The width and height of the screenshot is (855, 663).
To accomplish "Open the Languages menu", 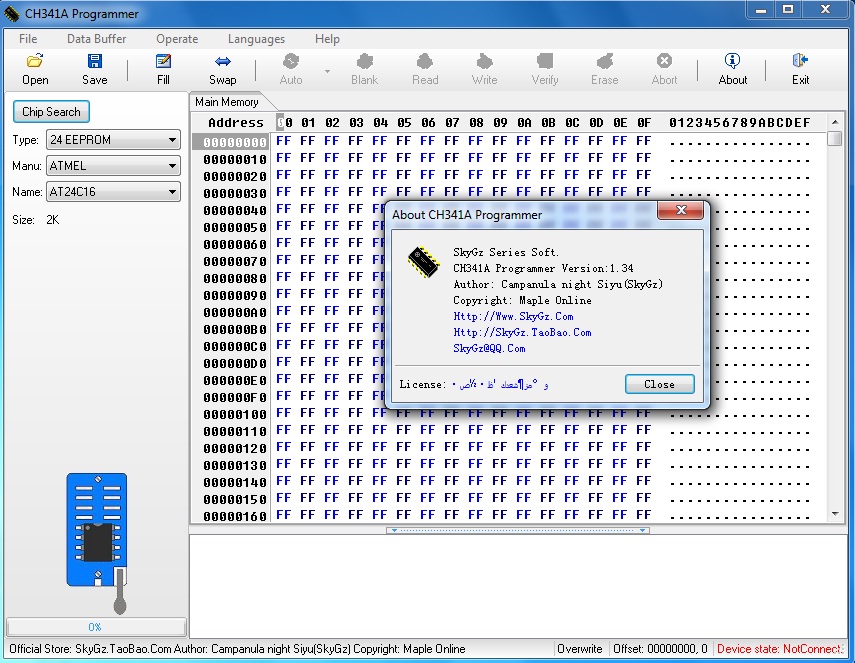I will [256, 39].
